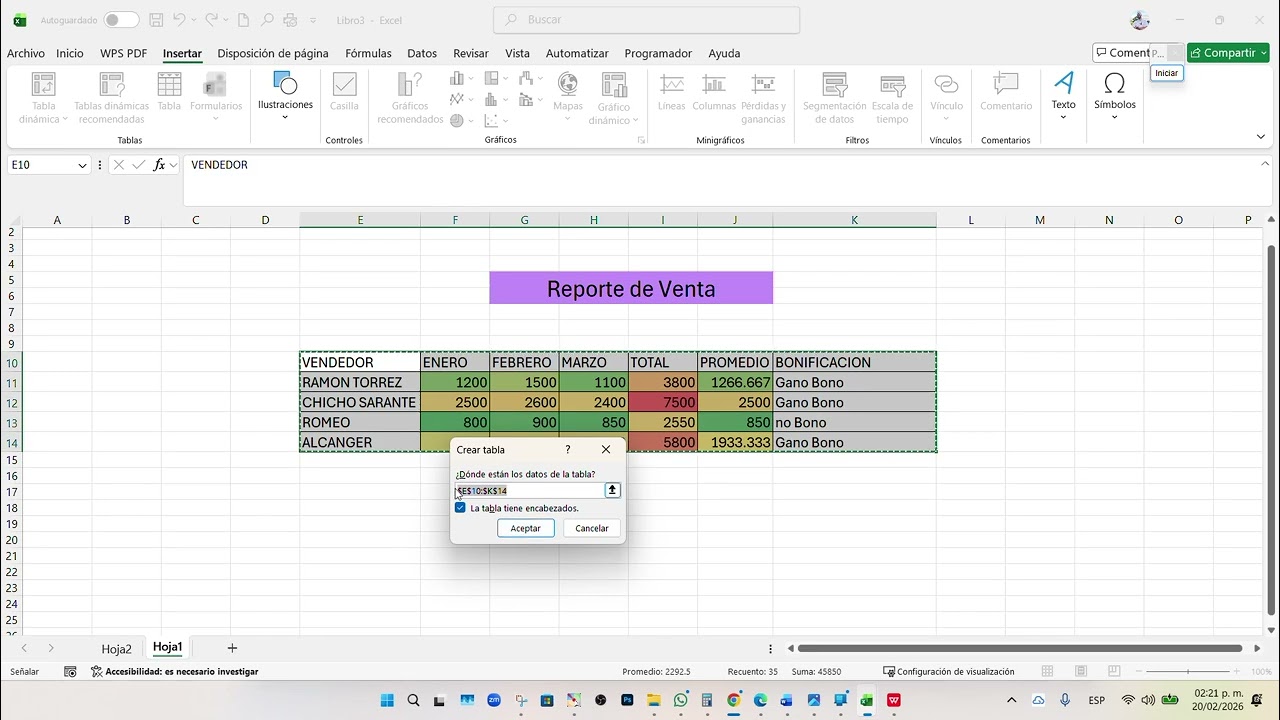
Task: Expand the formula bar
Action: [1264, 164]
